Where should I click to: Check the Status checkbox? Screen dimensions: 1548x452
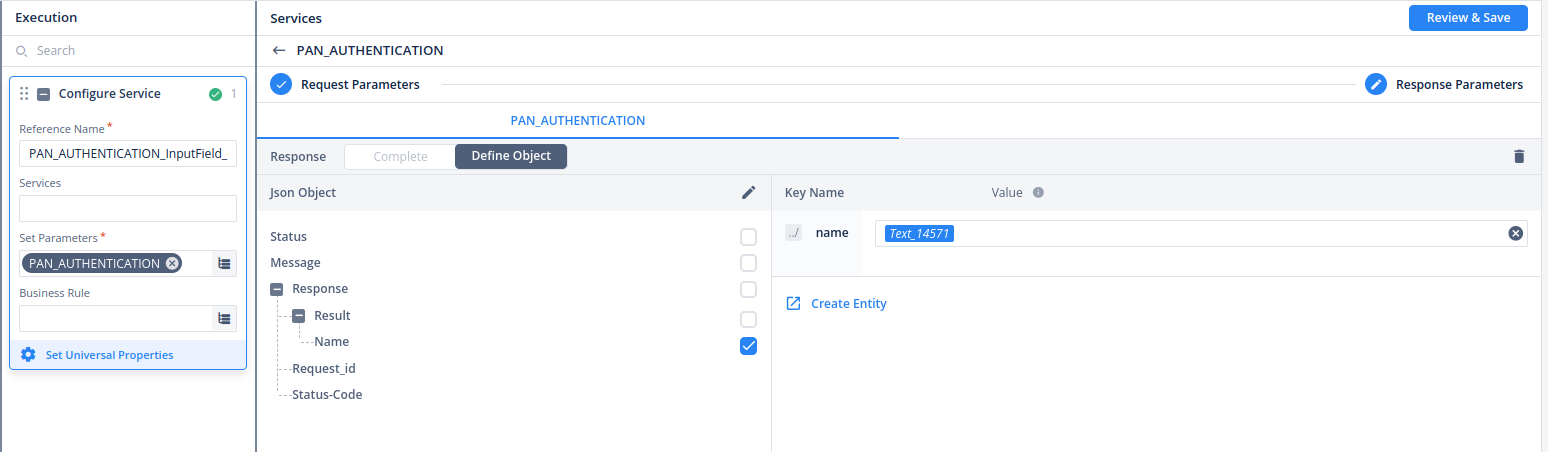(748, 237)
